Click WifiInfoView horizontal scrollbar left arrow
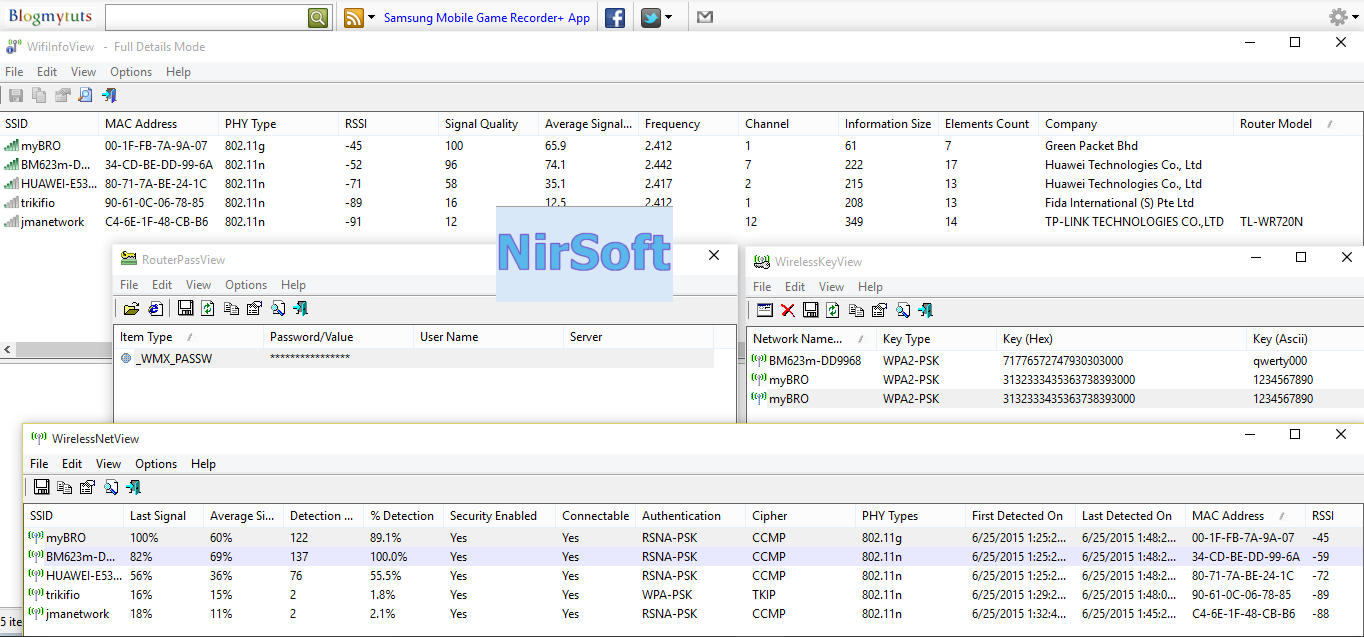Screen dimensions: 1364x637 pyautogui.click(x=8, y=350)
